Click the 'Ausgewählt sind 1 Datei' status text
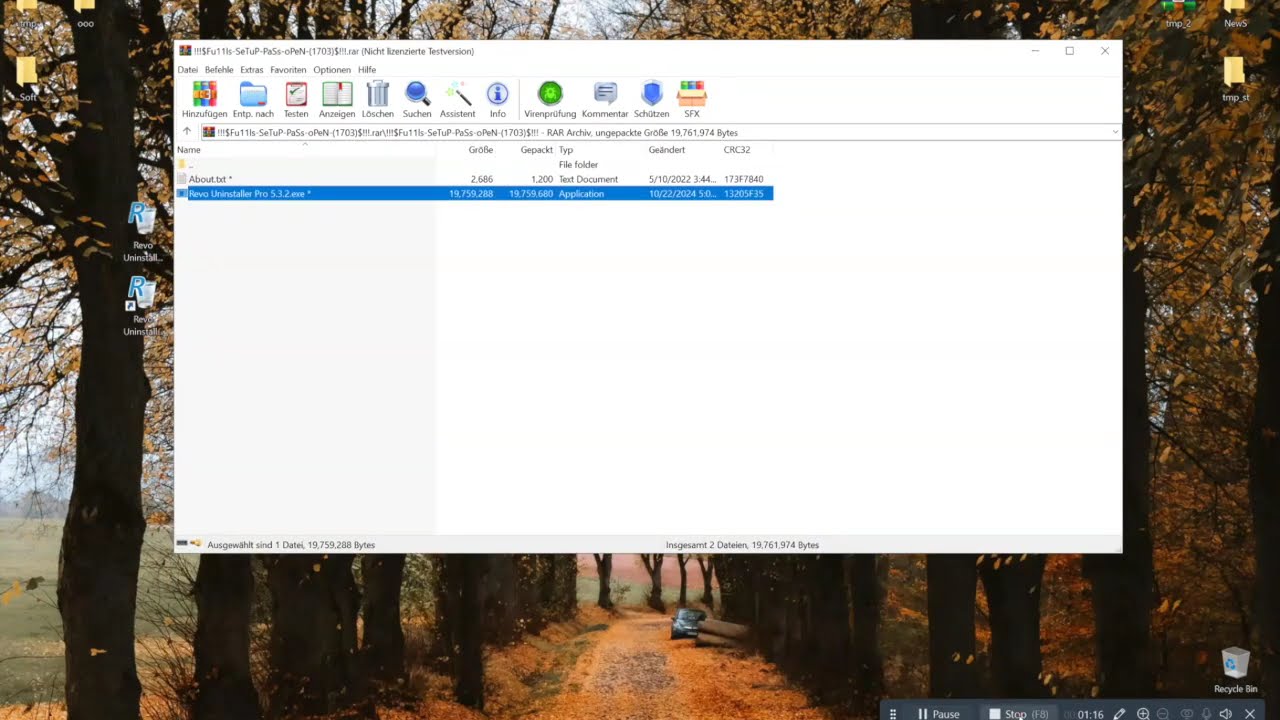The width and height of the screenshot is (1280, 720). (x=291, y=545)
